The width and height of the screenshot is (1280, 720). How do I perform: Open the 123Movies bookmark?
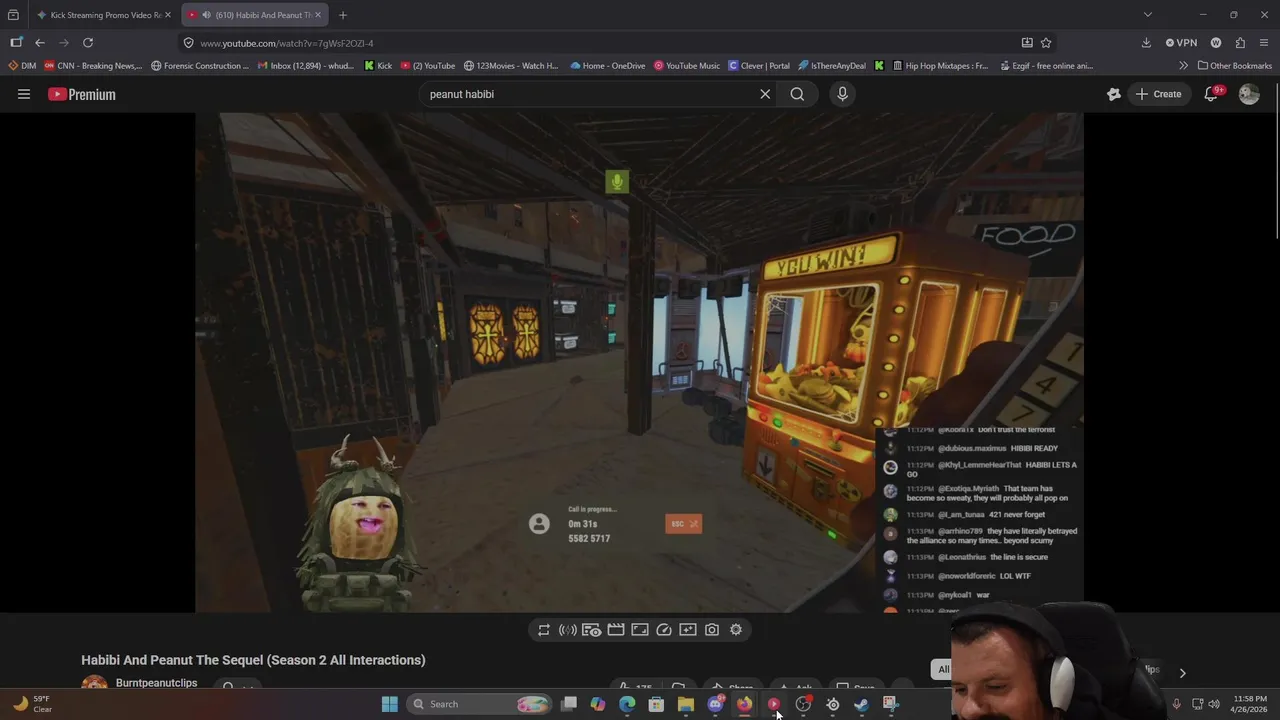(510, 66)
